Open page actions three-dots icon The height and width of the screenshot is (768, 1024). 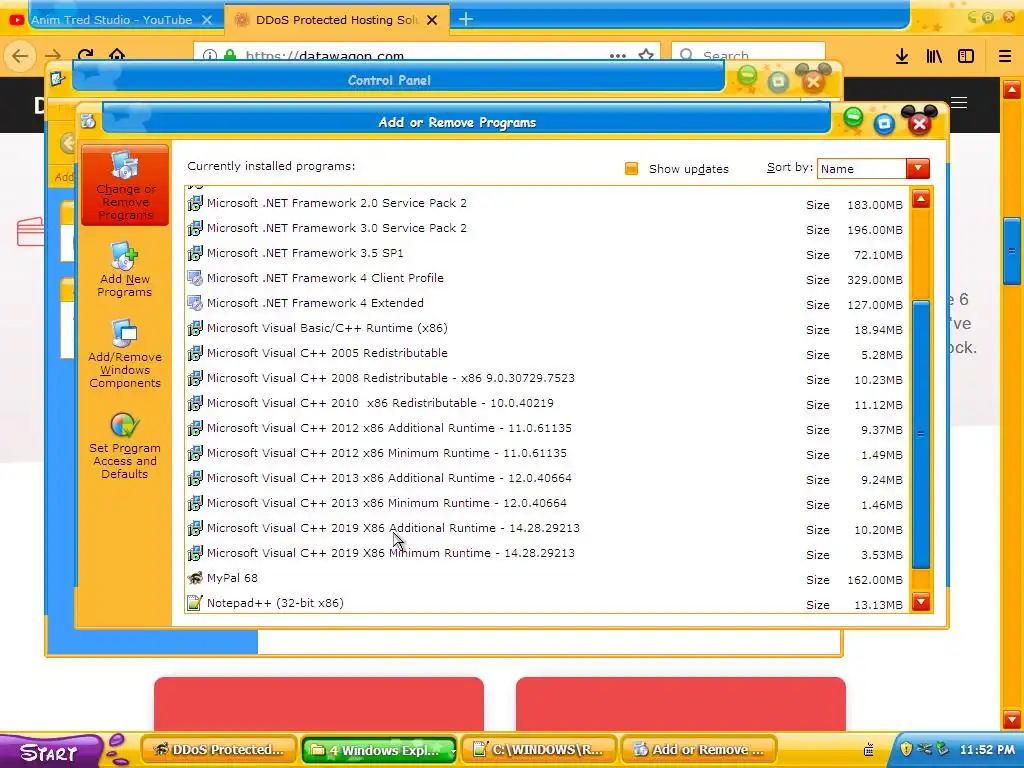pos(618,56)
